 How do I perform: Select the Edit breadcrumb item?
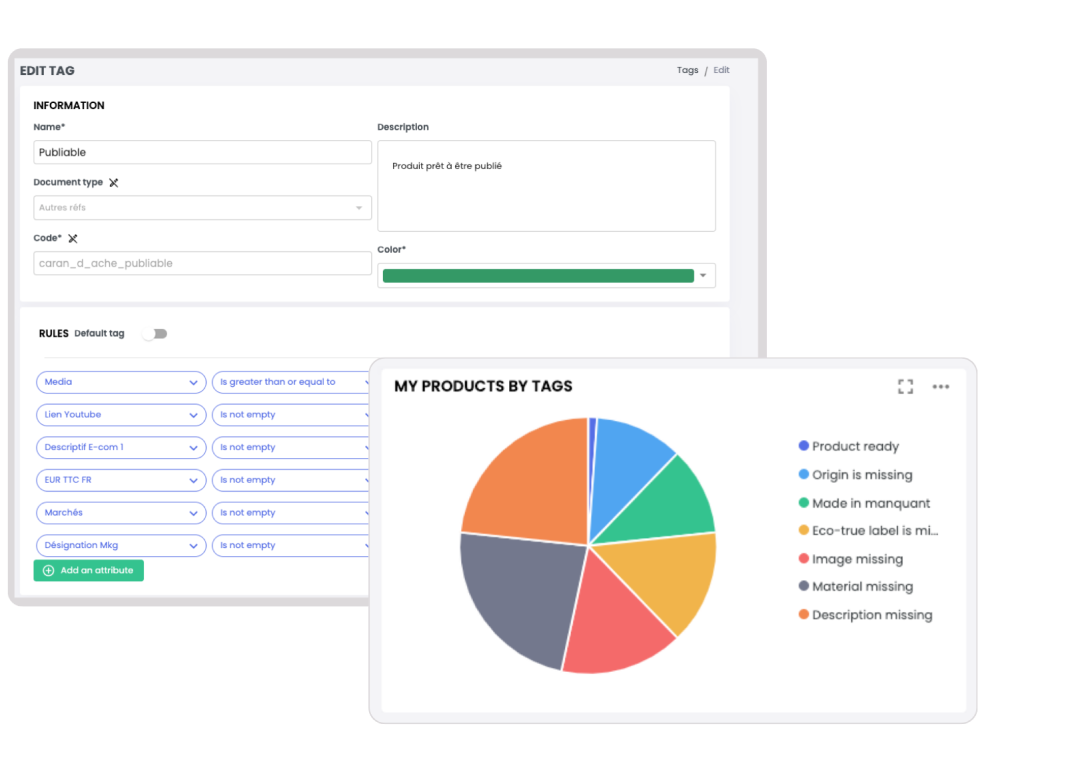(x=721, y=70)
